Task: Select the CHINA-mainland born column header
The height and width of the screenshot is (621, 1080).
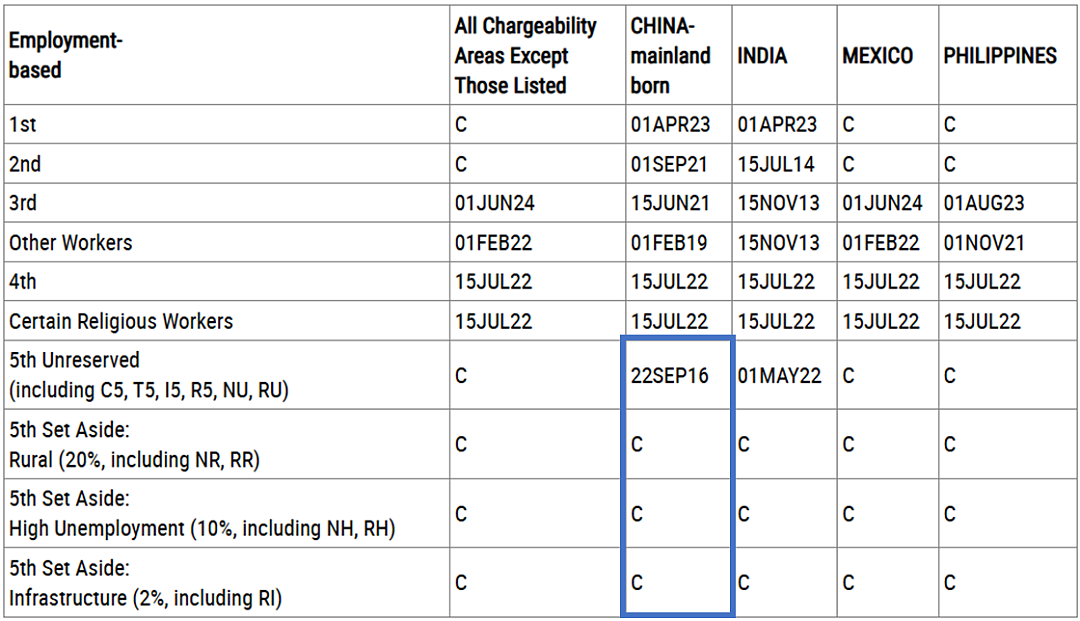Action: (670, 56)
